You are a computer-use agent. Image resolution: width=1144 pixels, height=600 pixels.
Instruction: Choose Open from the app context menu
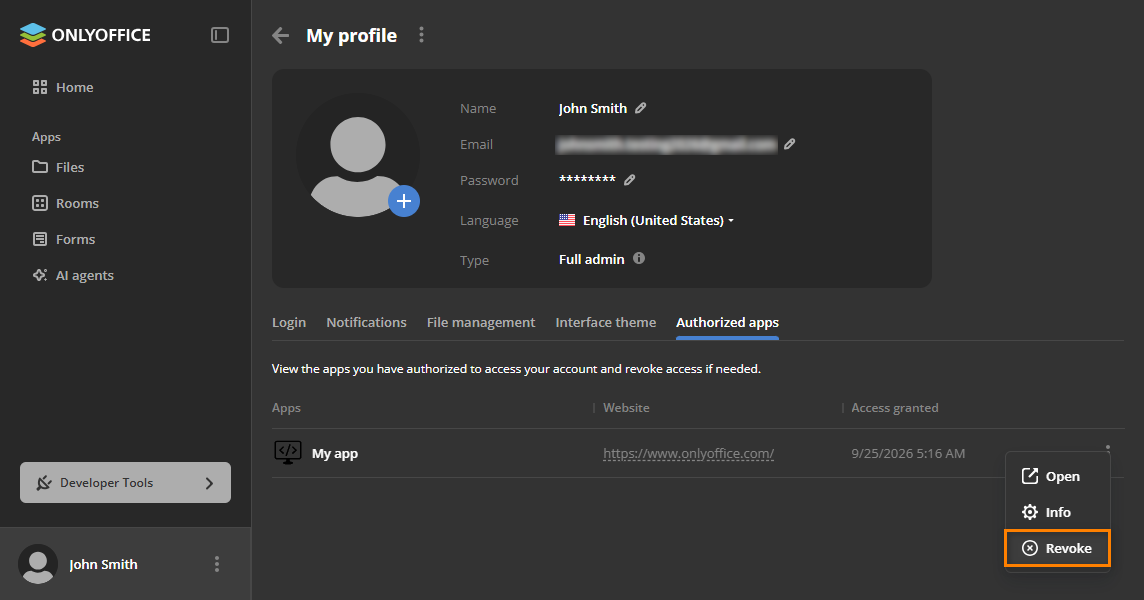[1057, 477]
